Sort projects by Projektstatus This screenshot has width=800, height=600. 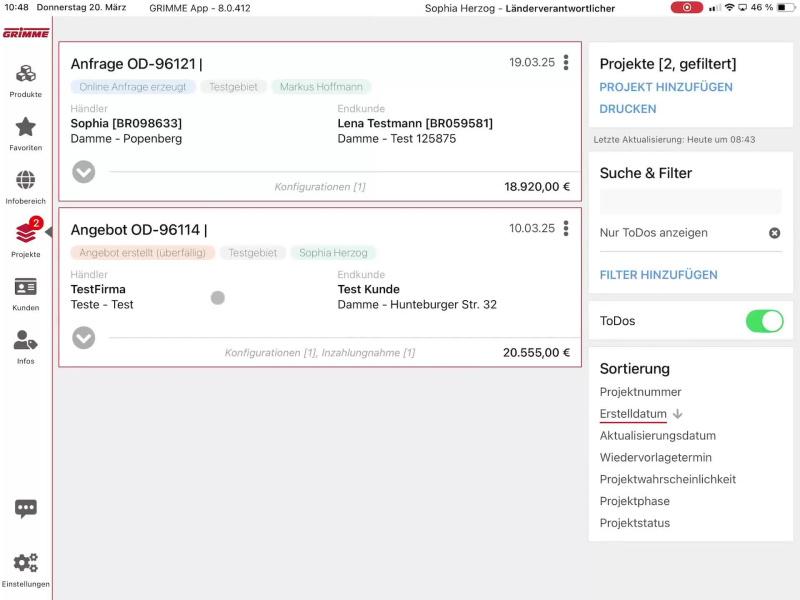[635, 523]
